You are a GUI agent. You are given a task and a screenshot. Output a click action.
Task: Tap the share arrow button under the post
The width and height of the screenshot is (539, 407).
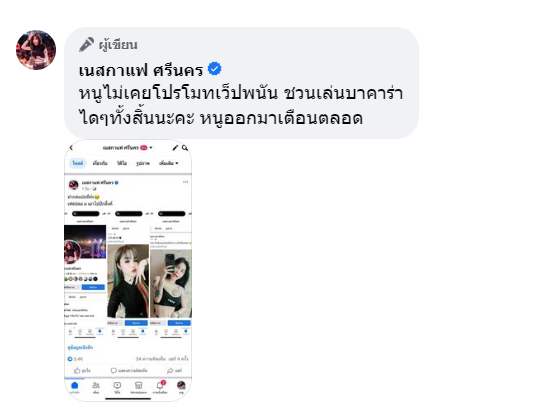click(x=174, y=370)
